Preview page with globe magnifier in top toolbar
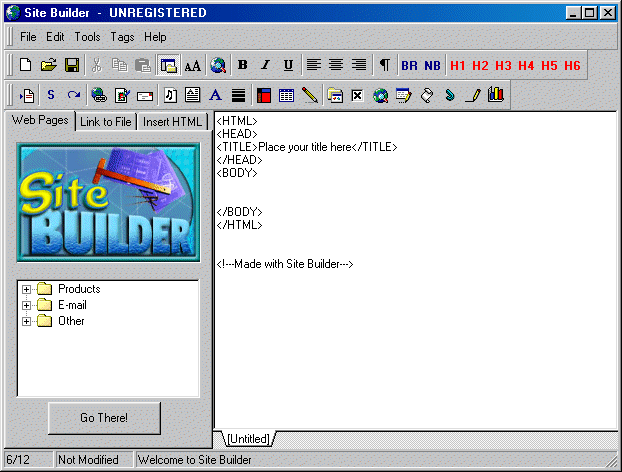Viewport: 622px width, 472px height. coord(218,65)
